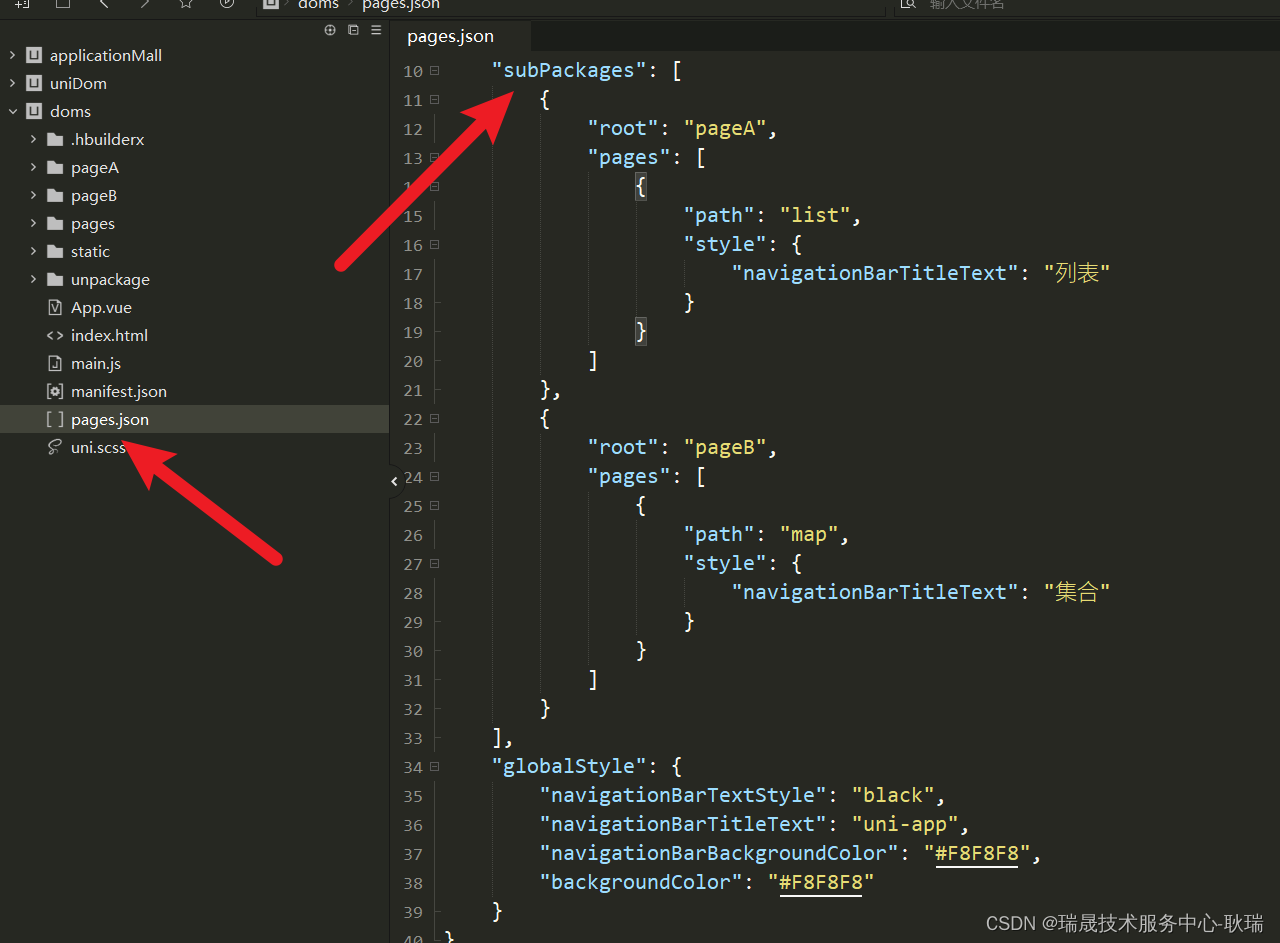Click the uniDom project icon
The image size is (1280, 943).
[x=34, y=84]
